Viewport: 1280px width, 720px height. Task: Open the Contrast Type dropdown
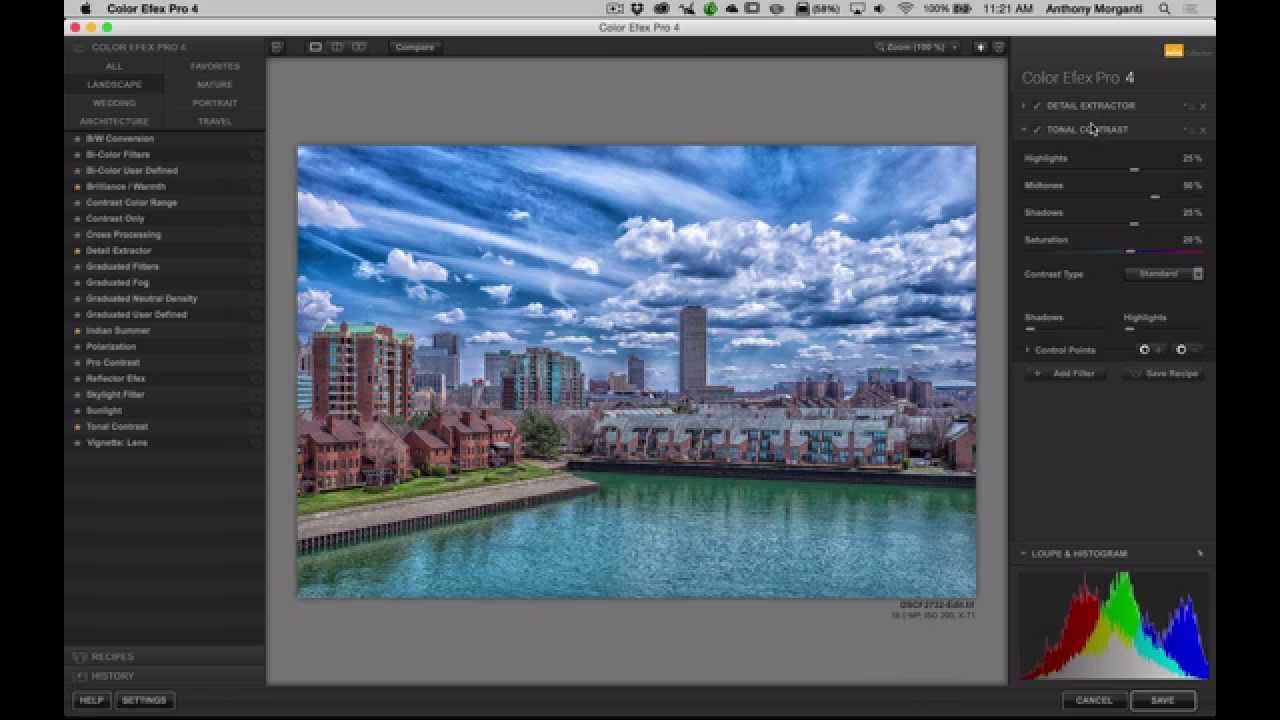coord(1165,274)
